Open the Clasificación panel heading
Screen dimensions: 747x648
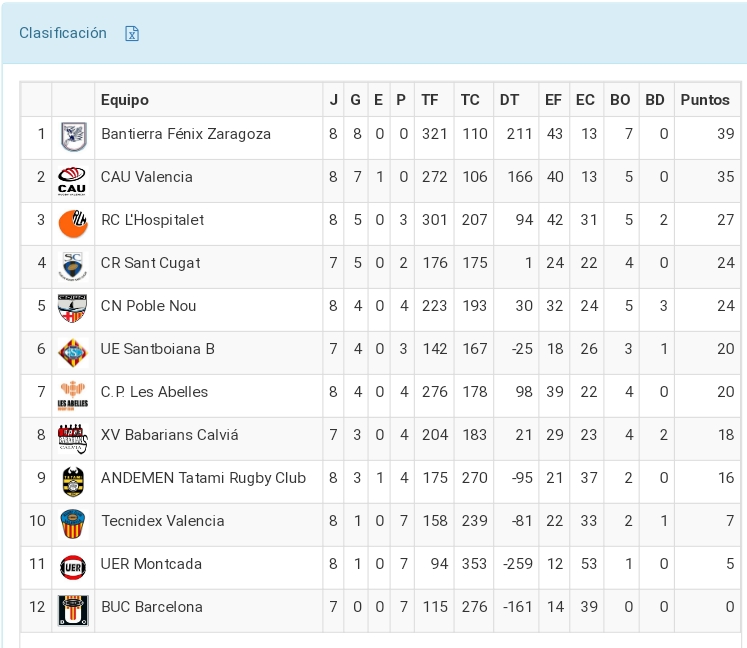point(63,33)
